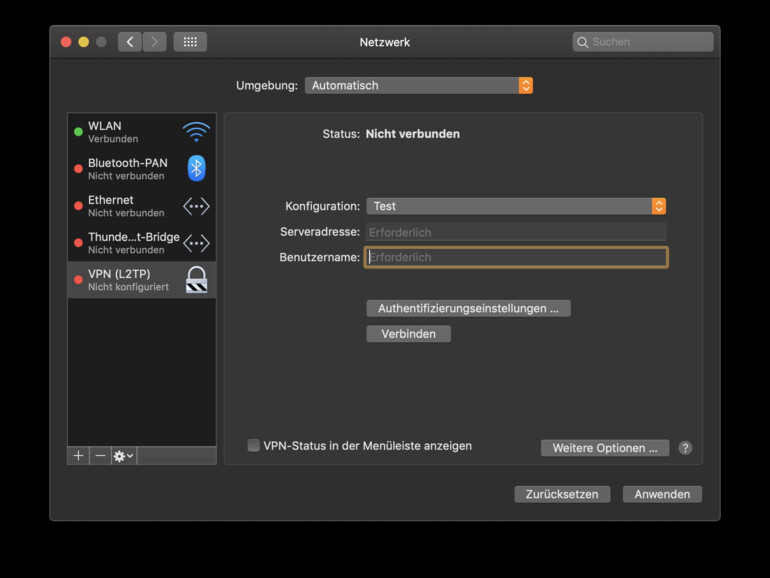Expand the Konfiguration dropdown
770x578 pixels.
tap(516, 206)
